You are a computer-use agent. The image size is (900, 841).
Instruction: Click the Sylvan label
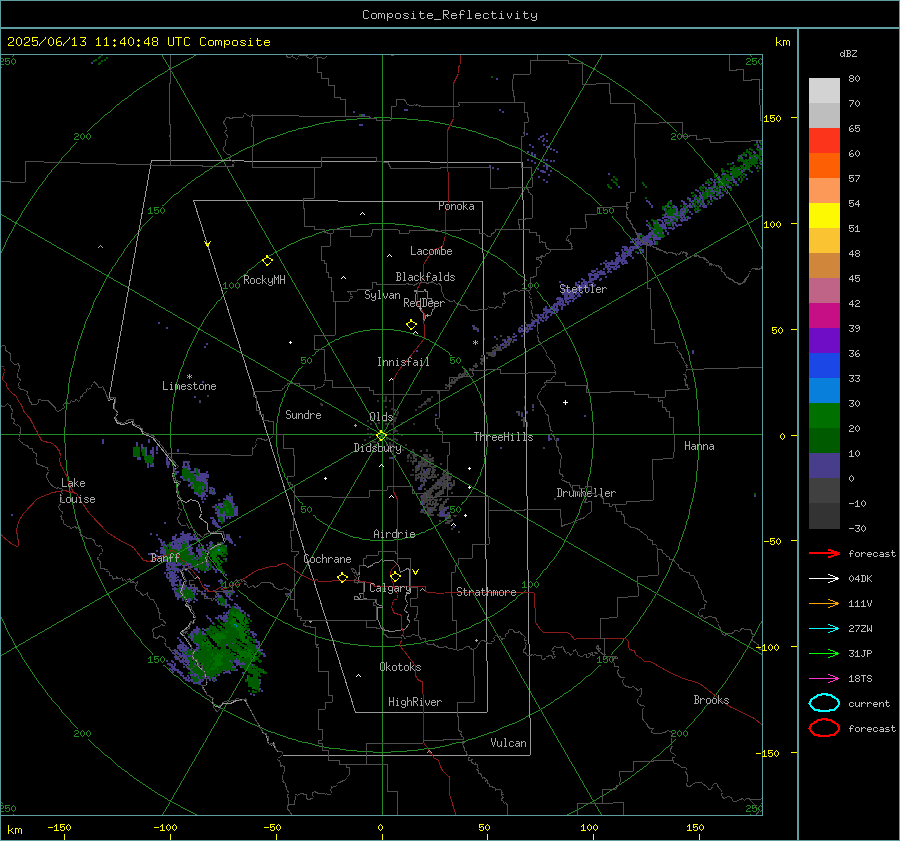tap(382, 296)
